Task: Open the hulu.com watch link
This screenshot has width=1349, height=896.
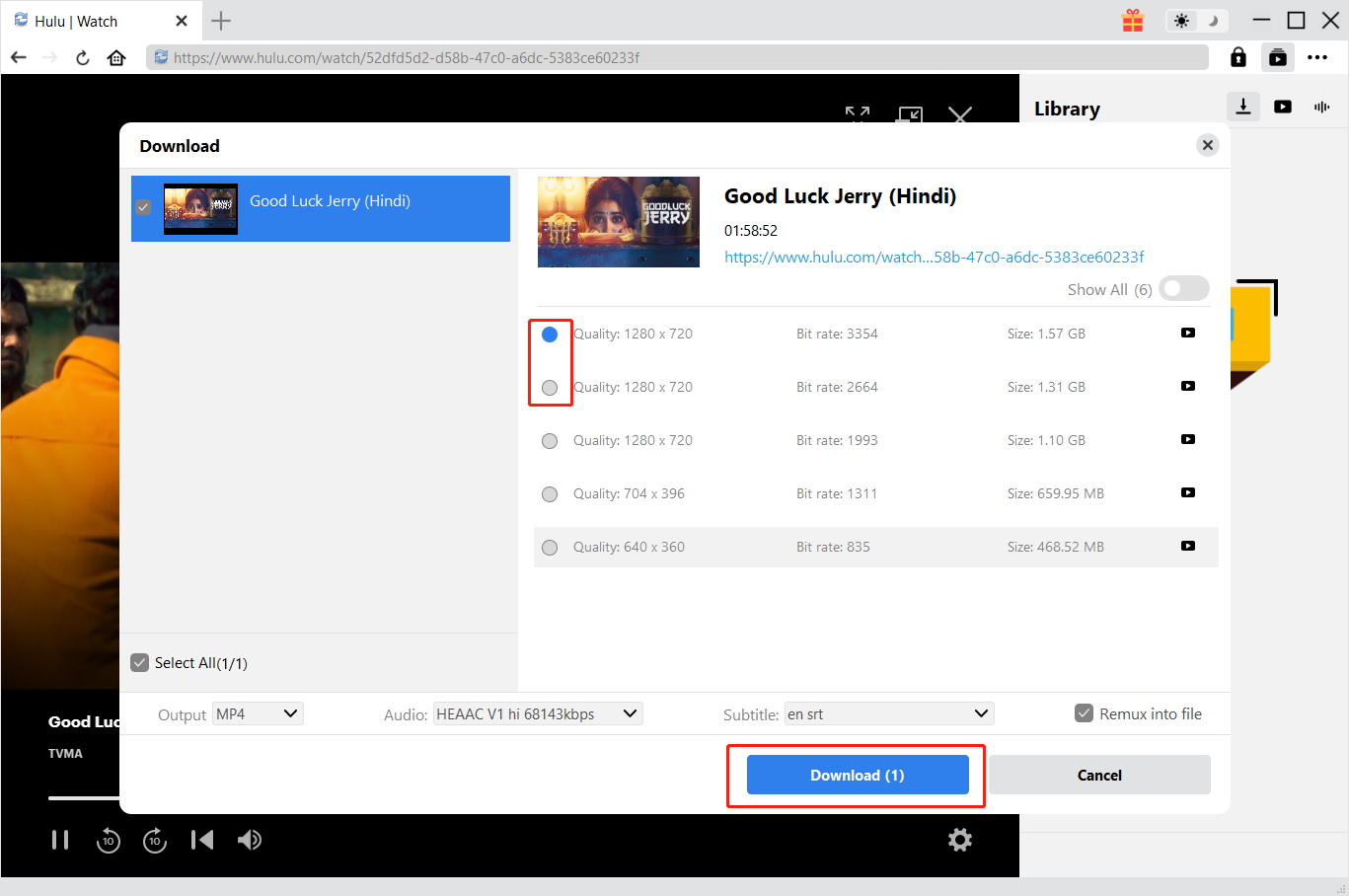Action: (x=934, y=257)
